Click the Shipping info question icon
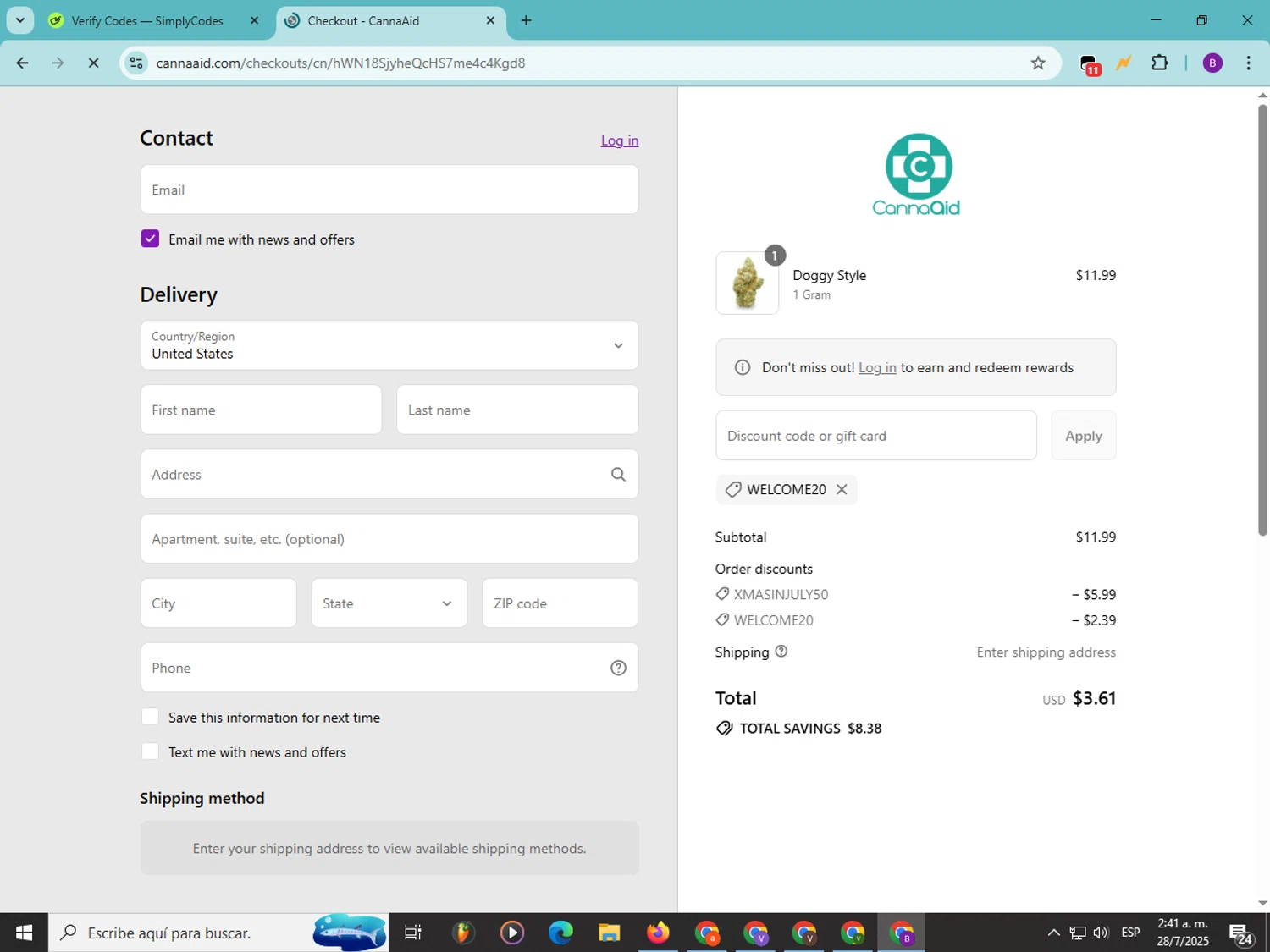Viewport: 1270px width, 952px height. (781, 651)
